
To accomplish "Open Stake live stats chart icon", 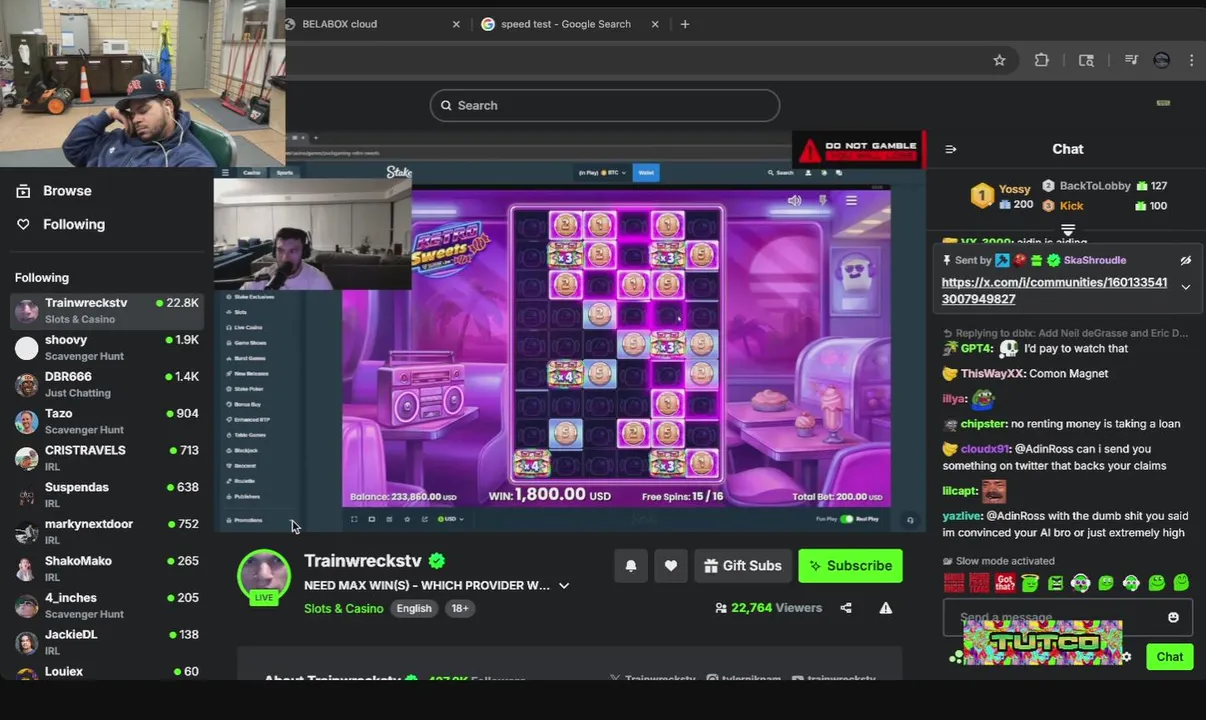I will (389, 519).
